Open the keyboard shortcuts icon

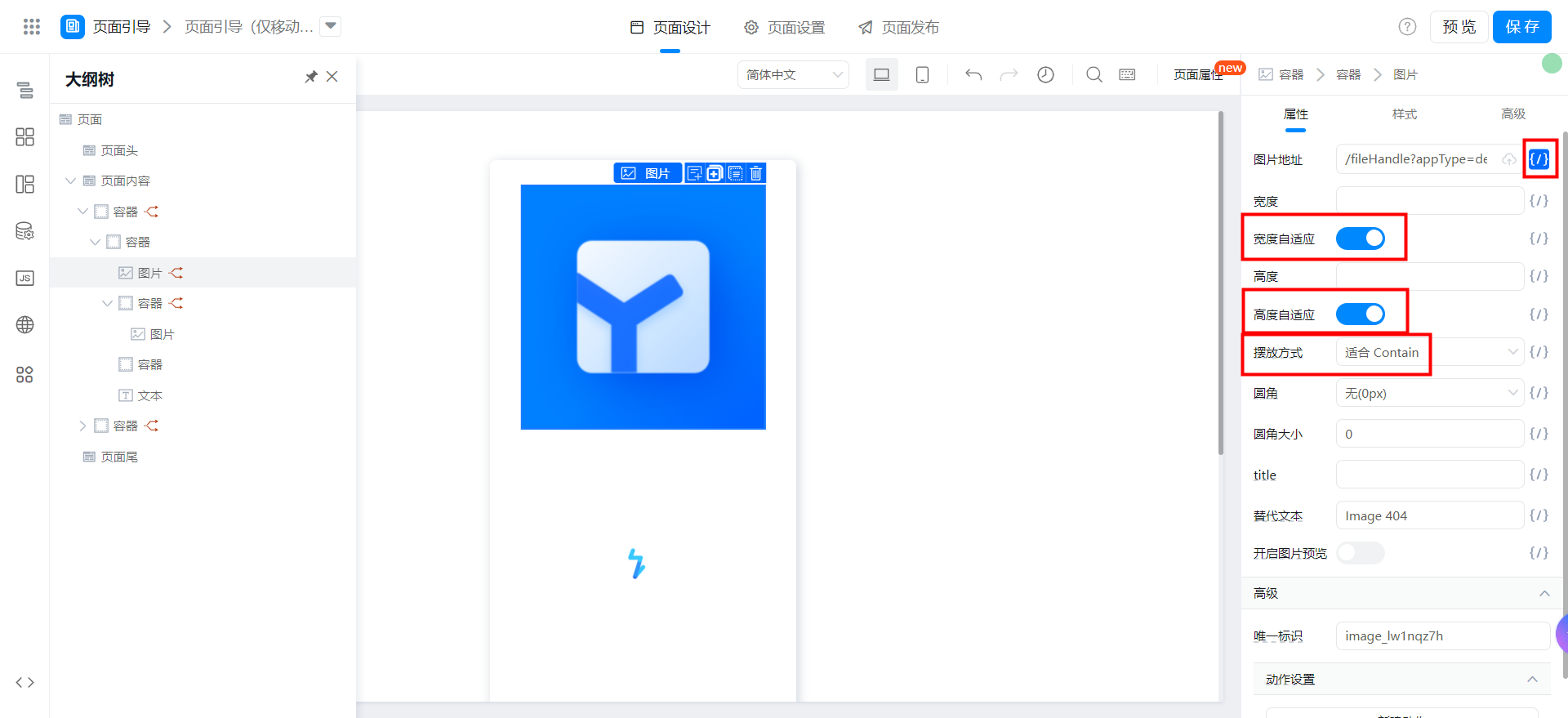click(x=1127, y=74)
